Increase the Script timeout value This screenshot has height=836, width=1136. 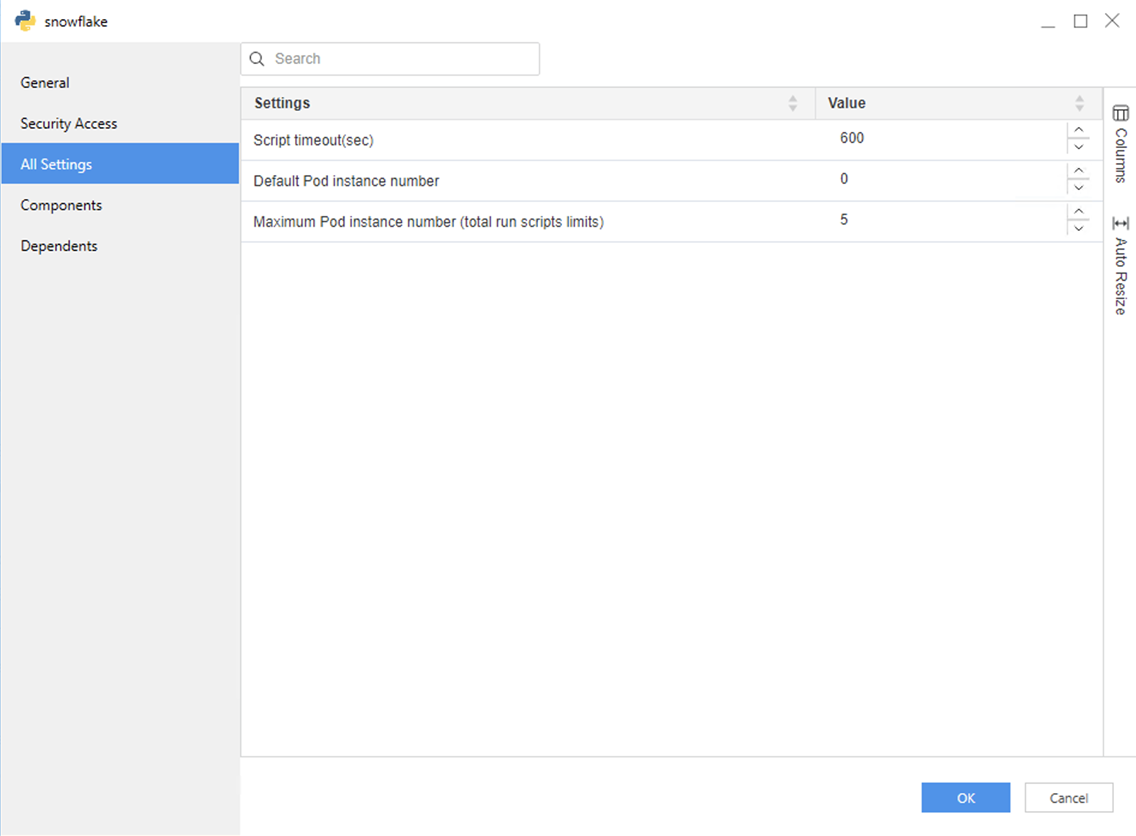1078,130
